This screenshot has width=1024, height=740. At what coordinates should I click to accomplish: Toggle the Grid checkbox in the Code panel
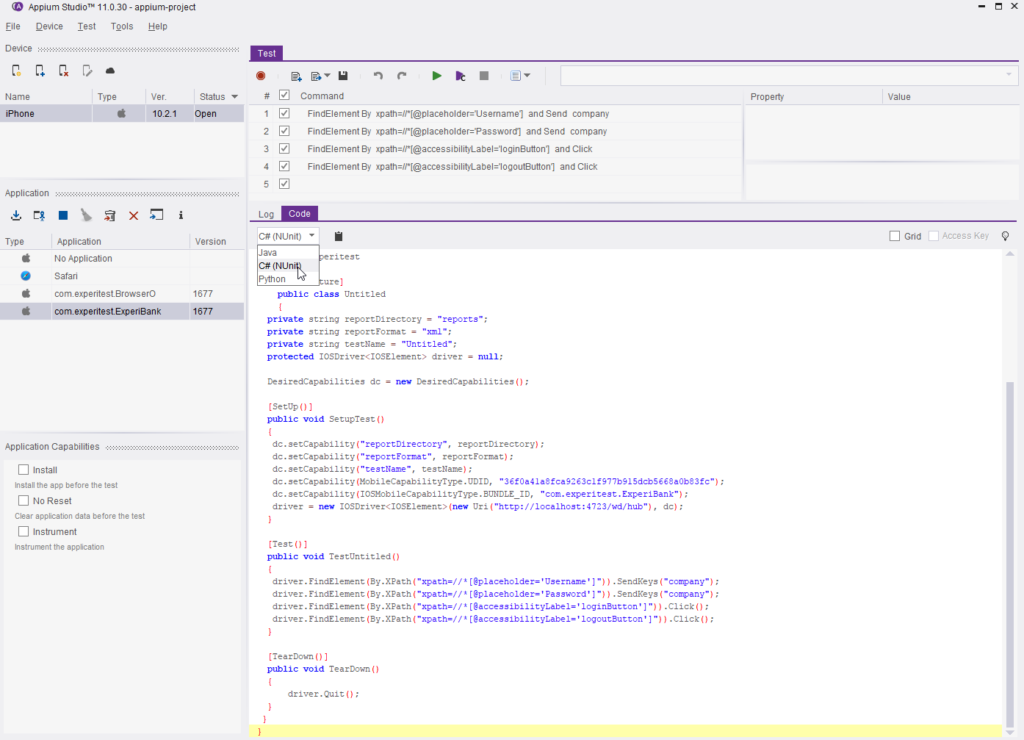895,236
